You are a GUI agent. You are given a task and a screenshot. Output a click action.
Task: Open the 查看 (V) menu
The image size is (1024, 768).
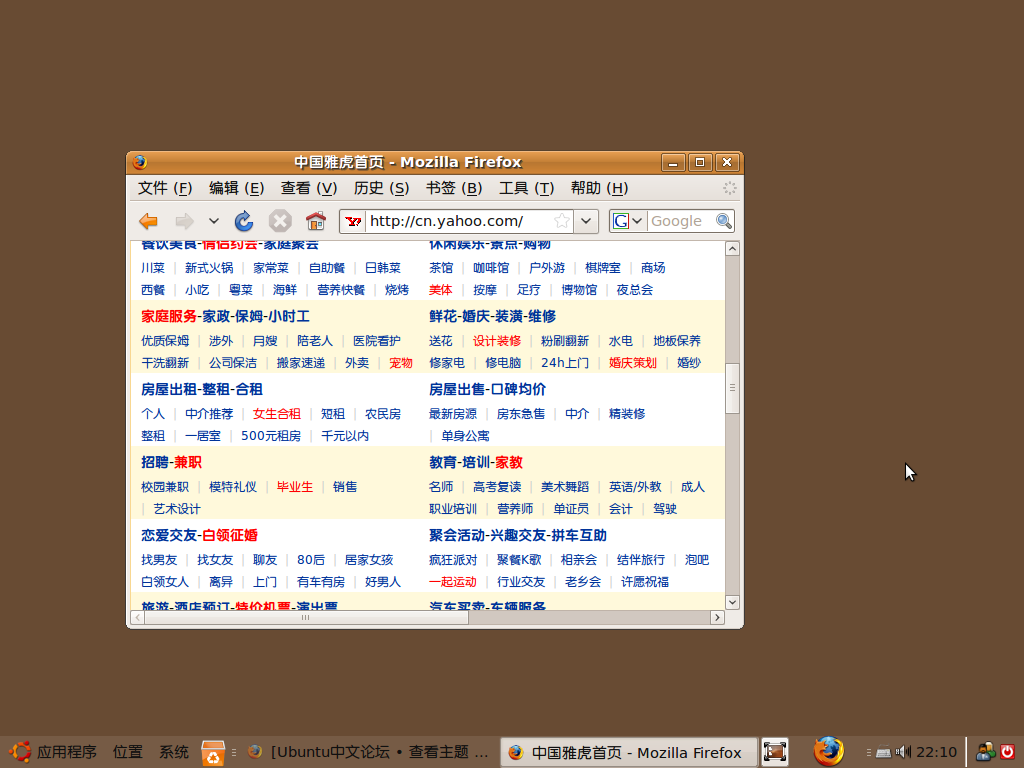click(x=309, y=188)
